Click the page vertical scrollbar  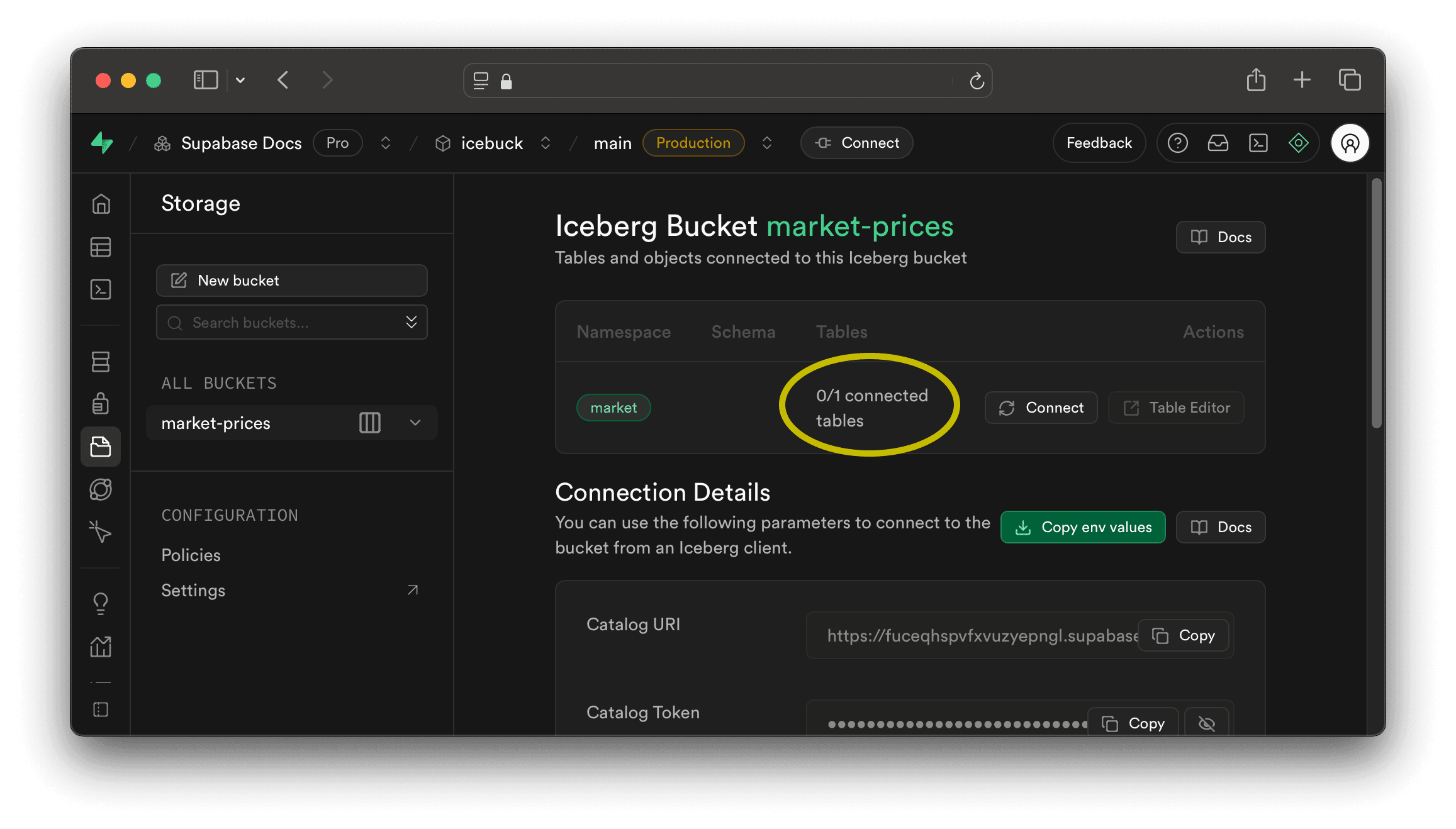[1377, 303]
